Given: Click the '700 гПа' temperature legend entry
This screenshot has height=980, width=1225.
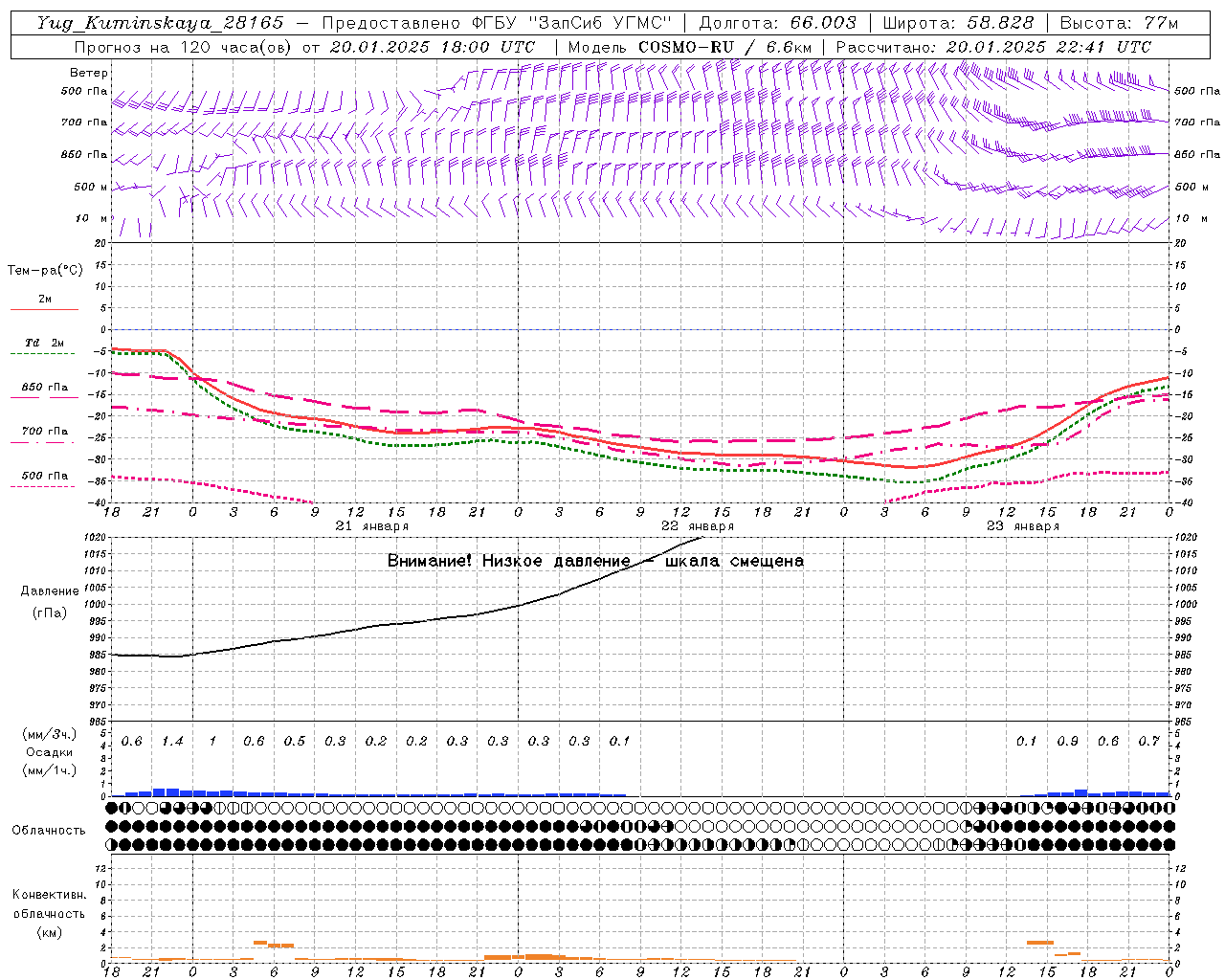Looking at the screenshot, I should point(45,432).
